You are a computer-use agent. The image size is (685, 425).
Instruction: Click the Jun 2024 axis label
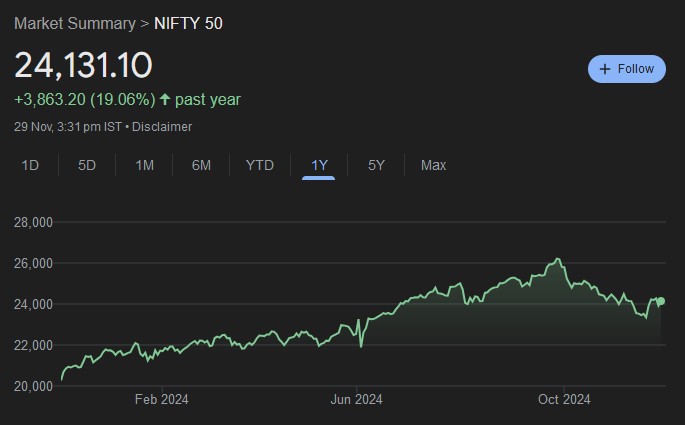pos(356,400)
